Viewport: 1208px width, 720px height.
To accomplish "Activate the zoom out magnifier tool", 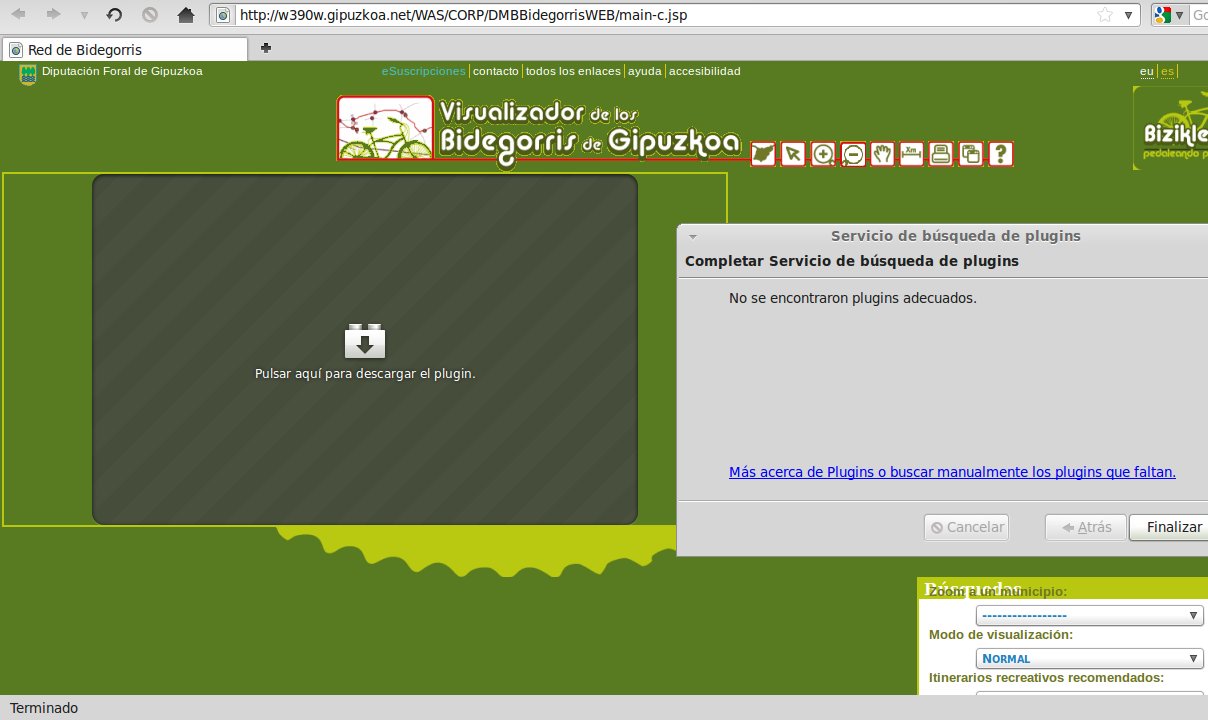I will pyautogui.click(x=853, y=154).
